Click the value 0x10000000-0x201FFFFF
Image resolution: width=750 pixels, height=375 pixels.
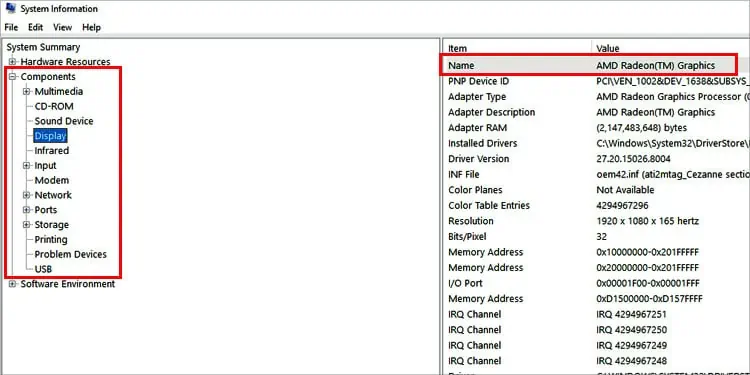click(x=647, y=252)
